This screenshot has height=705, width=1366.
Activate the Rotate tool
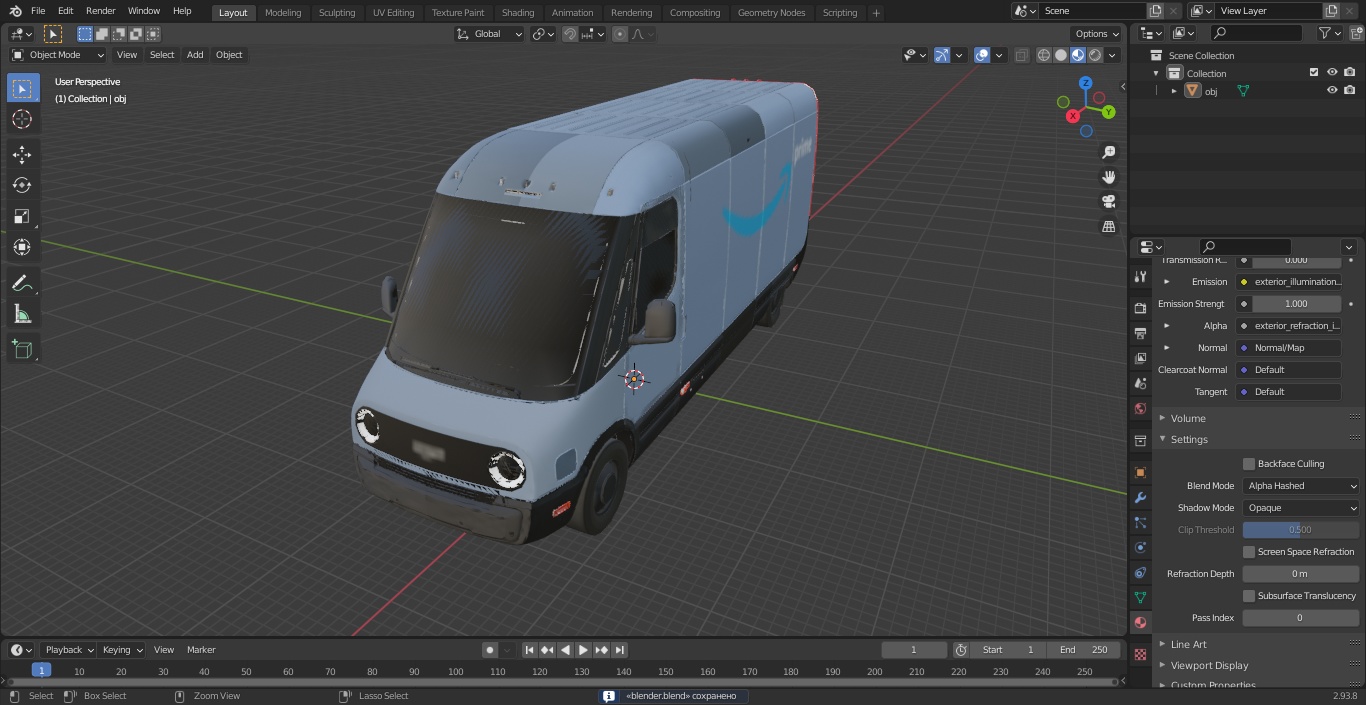click(x=22, y=185)
